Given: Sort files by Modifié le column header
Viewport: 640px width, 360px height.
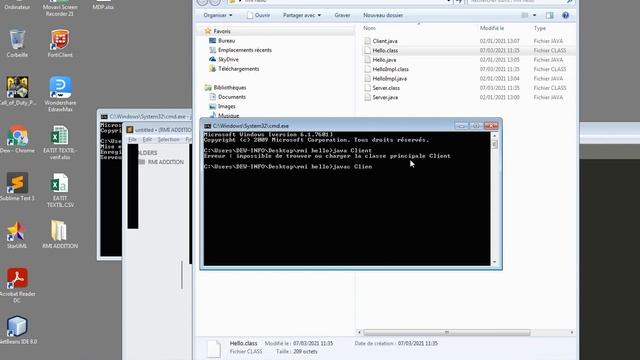Looking at the screenshot, I should pos(492,28).
